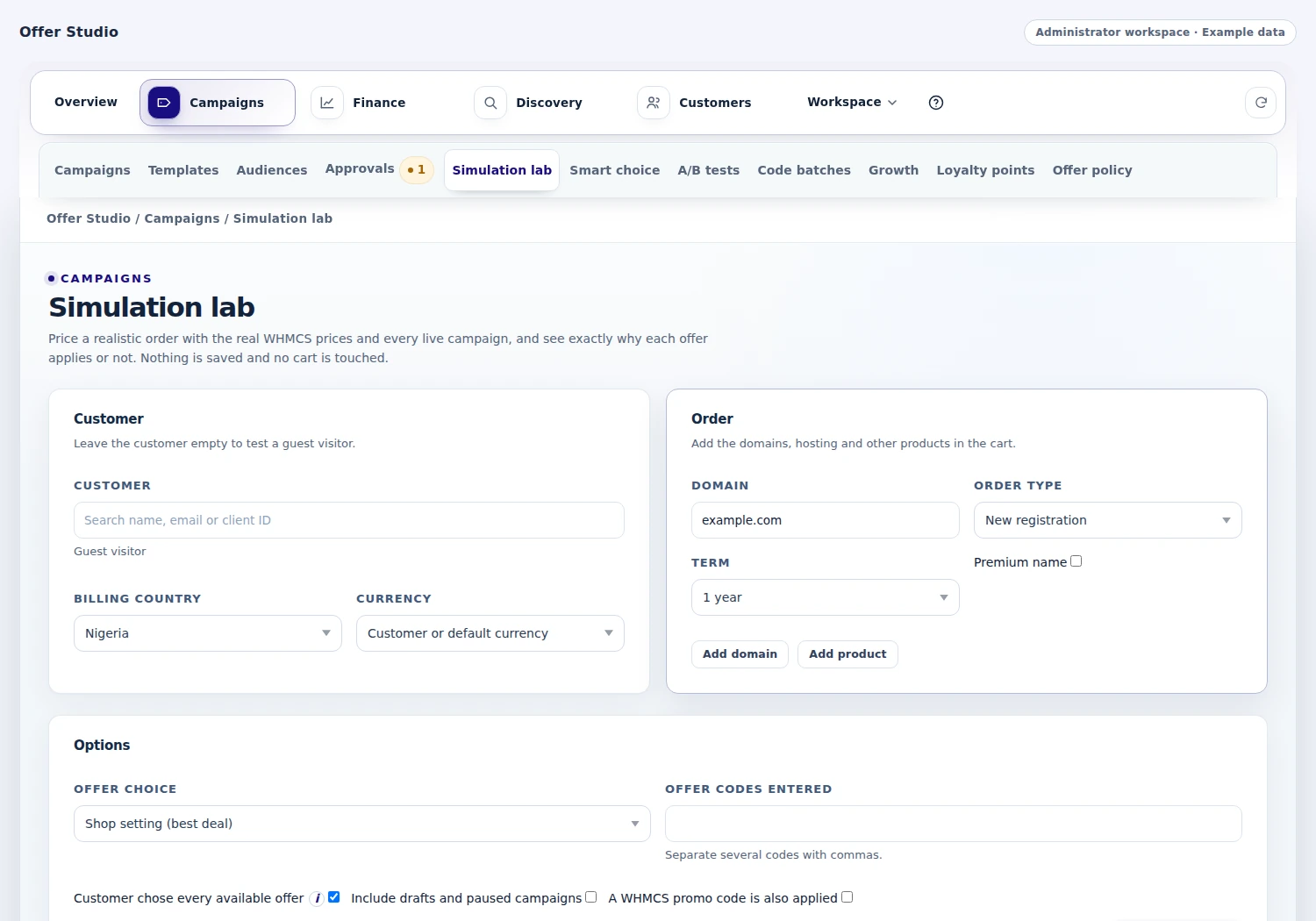Select the Smart choice tab

click(x=615, y=170)
